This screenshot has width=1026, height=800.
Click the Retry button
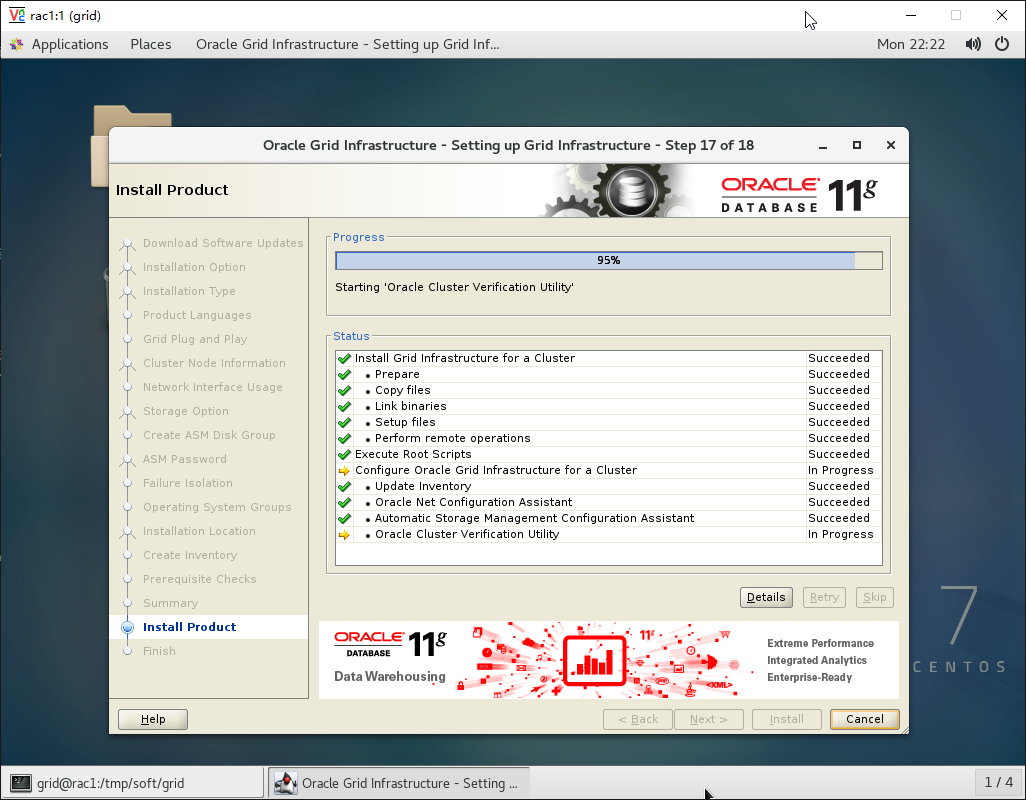coord(824,597)
